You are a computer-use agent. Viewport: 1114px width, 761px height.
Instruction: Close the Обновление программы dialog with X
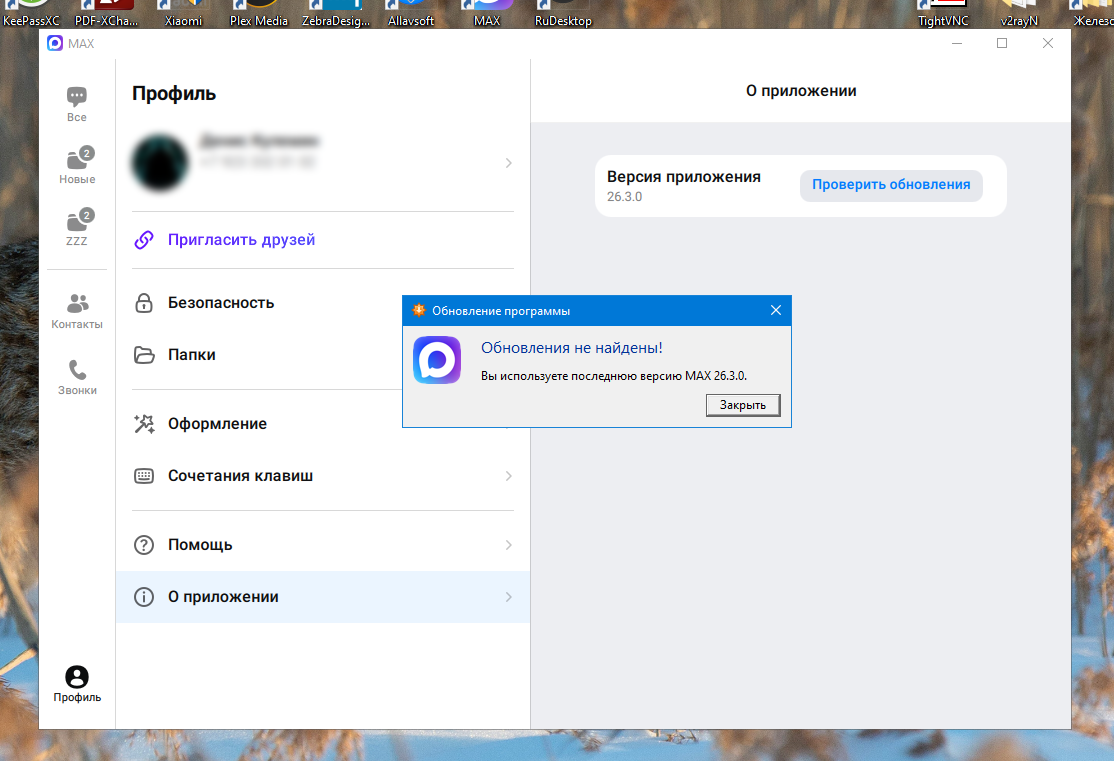[776, 311]
